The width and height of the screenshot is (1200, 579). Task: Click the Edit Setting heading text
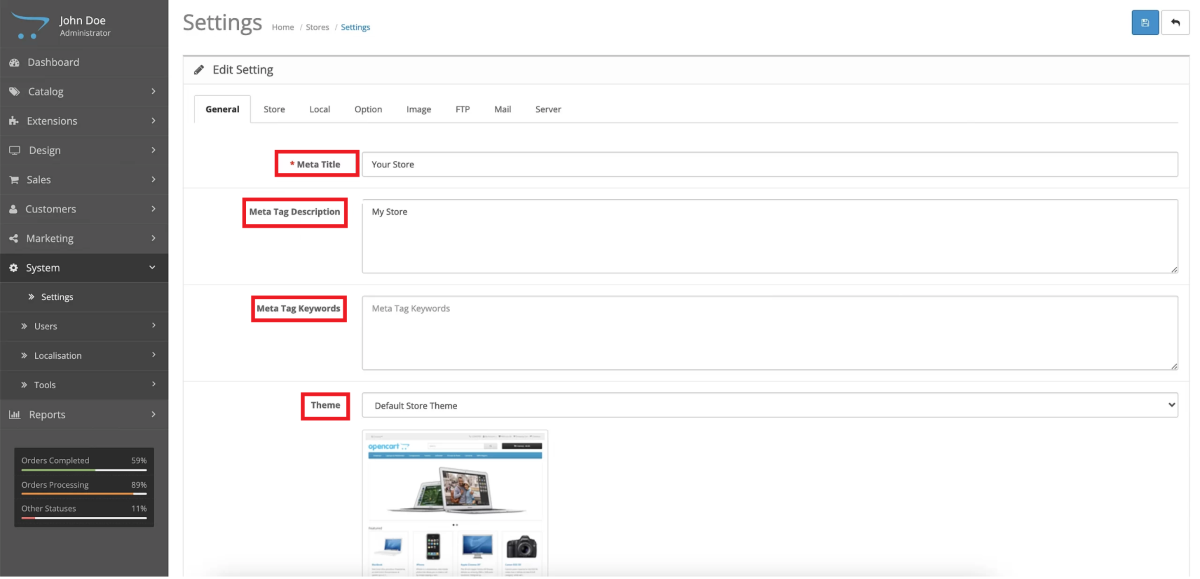click(243, 70)
